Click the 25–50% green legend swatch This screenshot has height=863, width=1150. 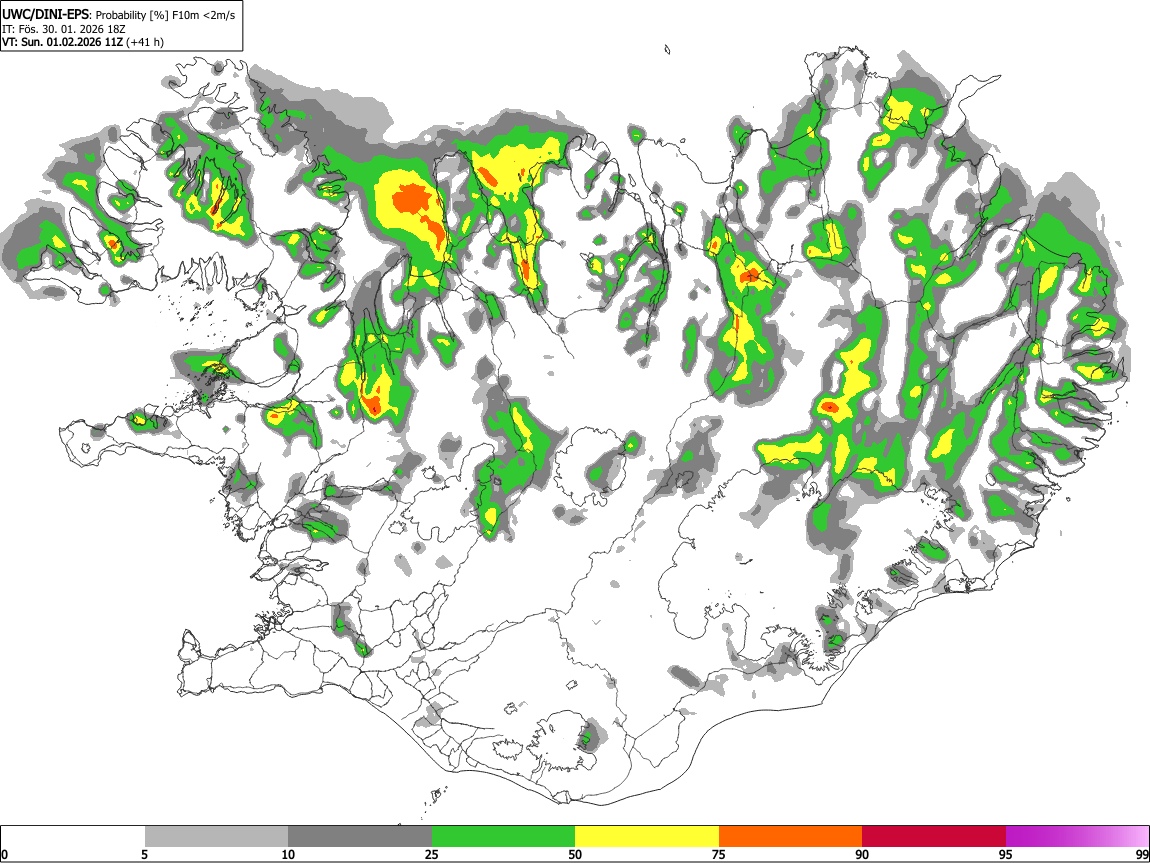[x=503, y=837]
